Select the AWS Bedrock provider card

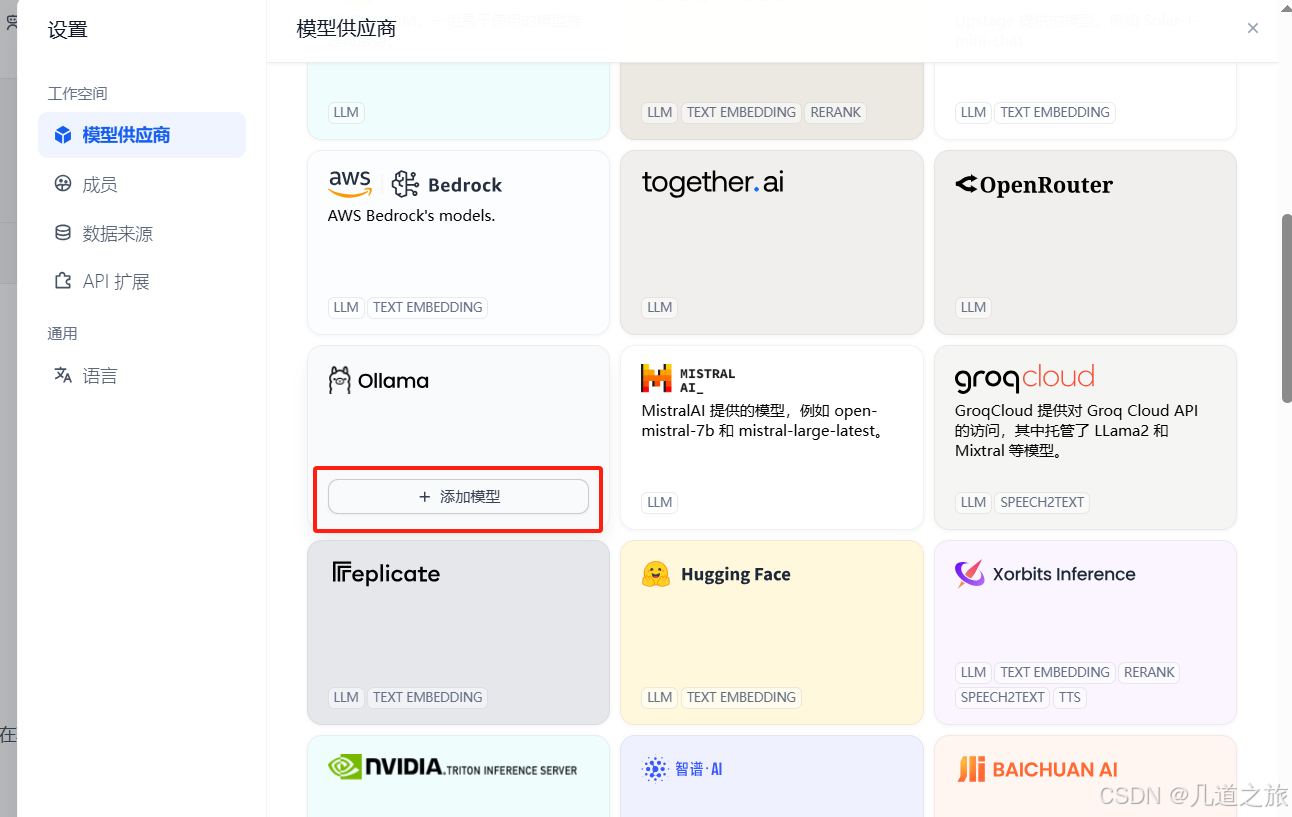[458, 242]
